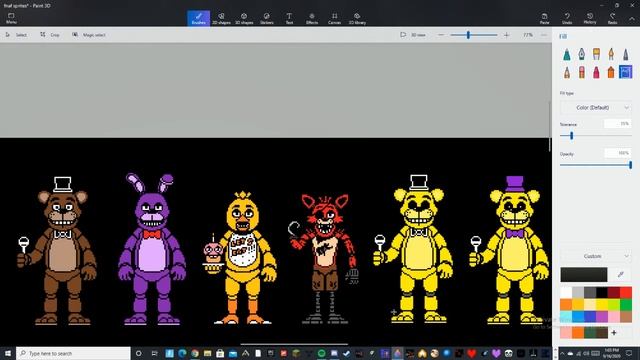640x360 pixels.
Task: Open the Canvas tab
Action: [334, 18]
